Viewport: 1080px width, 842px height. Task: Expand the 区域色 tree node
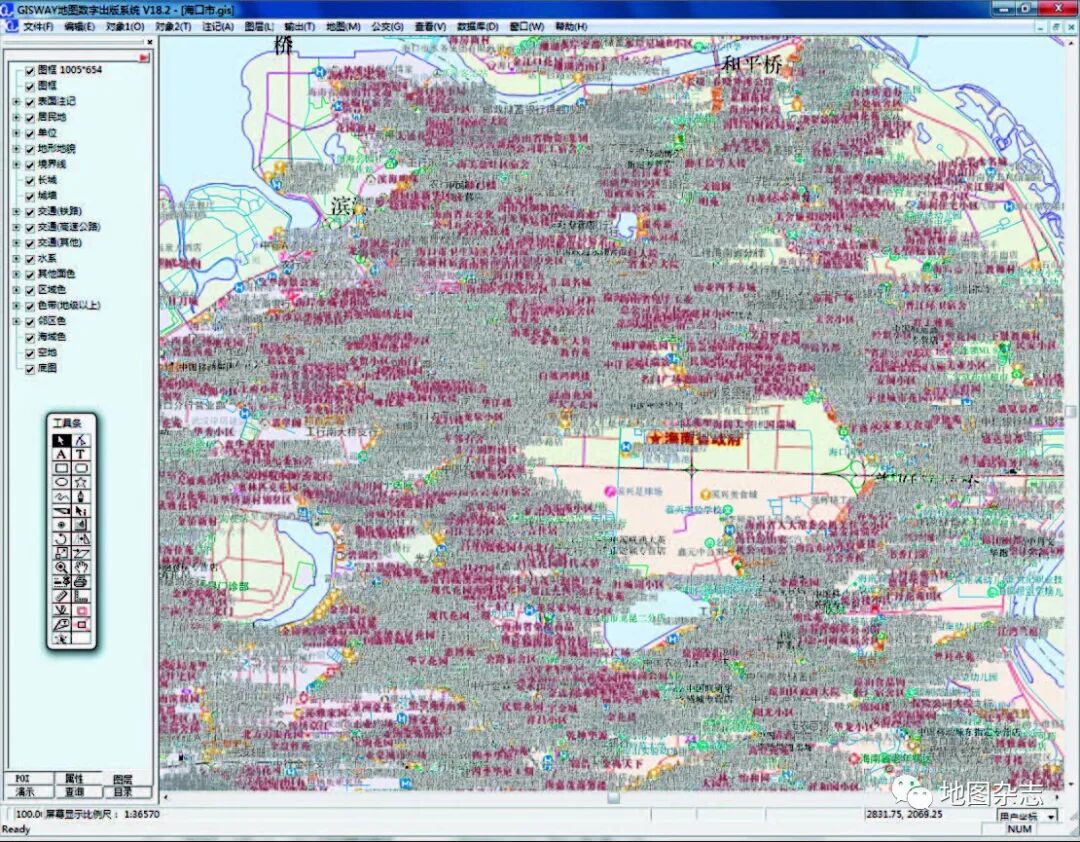17,290
